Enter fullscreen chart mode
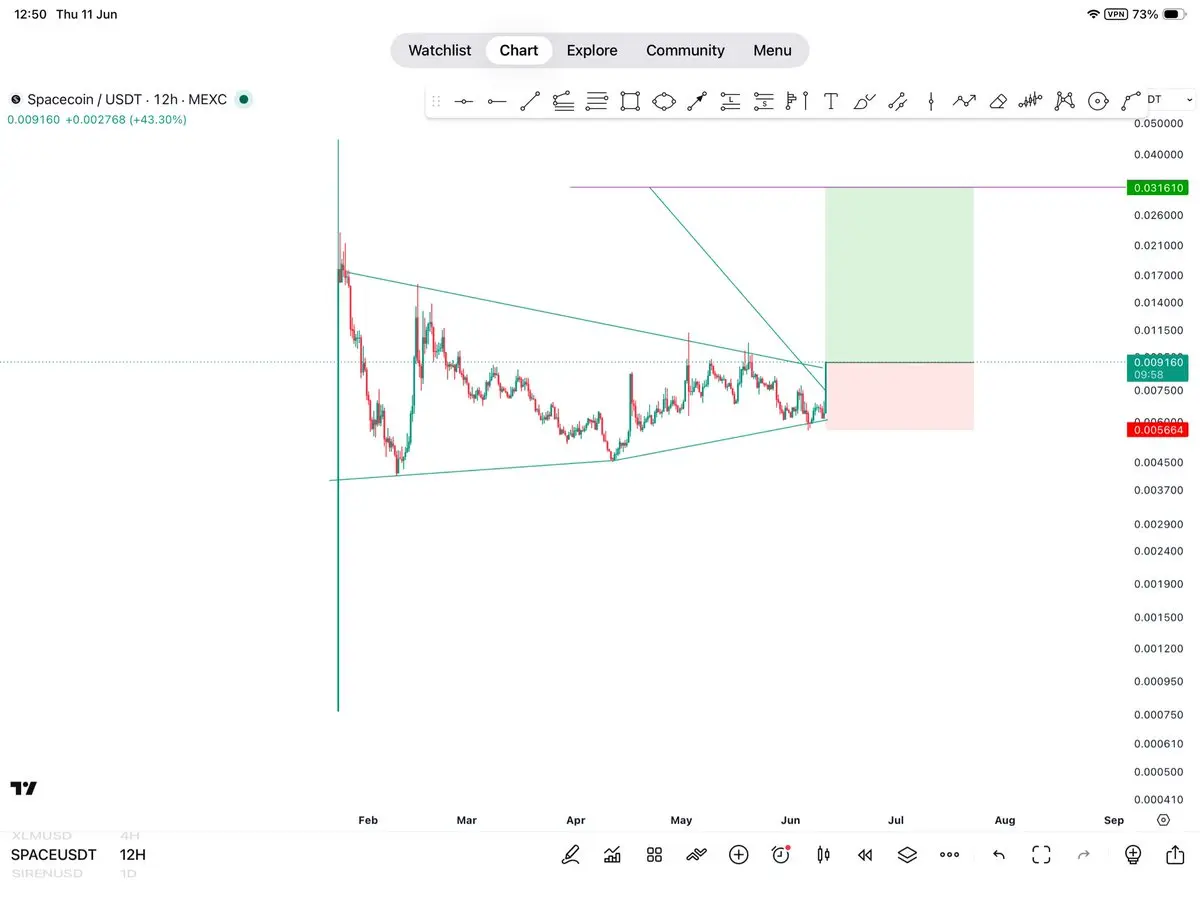Image resolution: width=1200 pixels, height=900 pixels. [x=1041, y=855]
